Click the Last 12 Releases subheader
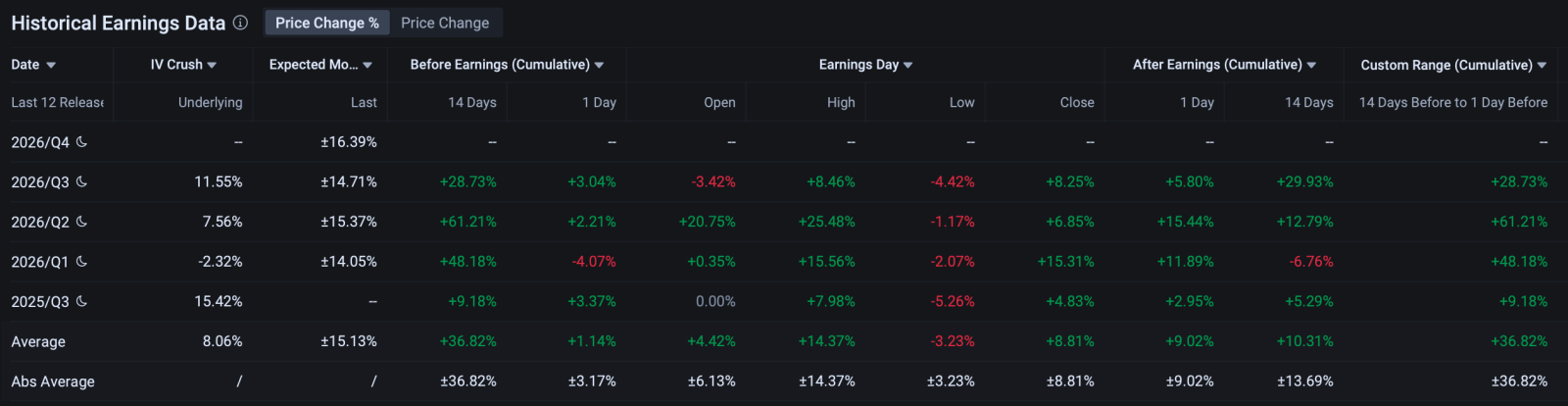 click(57, 102)
